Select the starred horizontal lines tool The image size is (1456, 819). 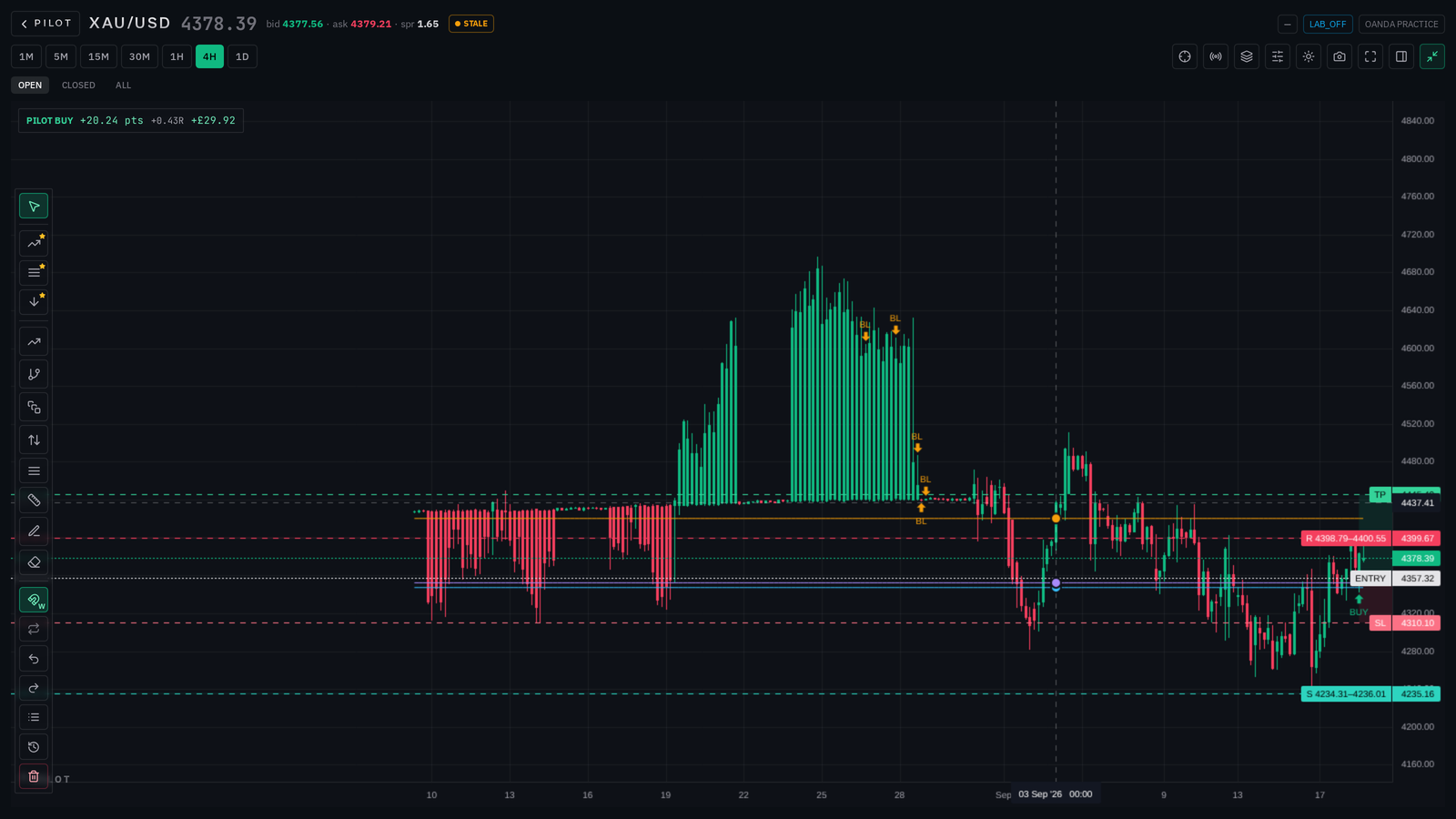click(34, 272)
